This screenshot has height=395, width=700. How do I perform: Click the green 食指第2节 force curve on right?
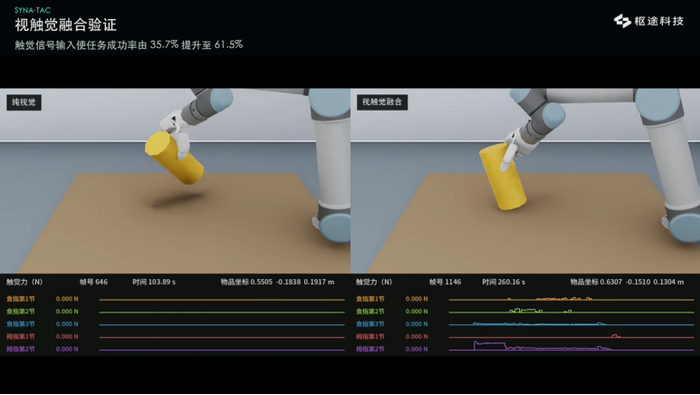pos(526,310)
